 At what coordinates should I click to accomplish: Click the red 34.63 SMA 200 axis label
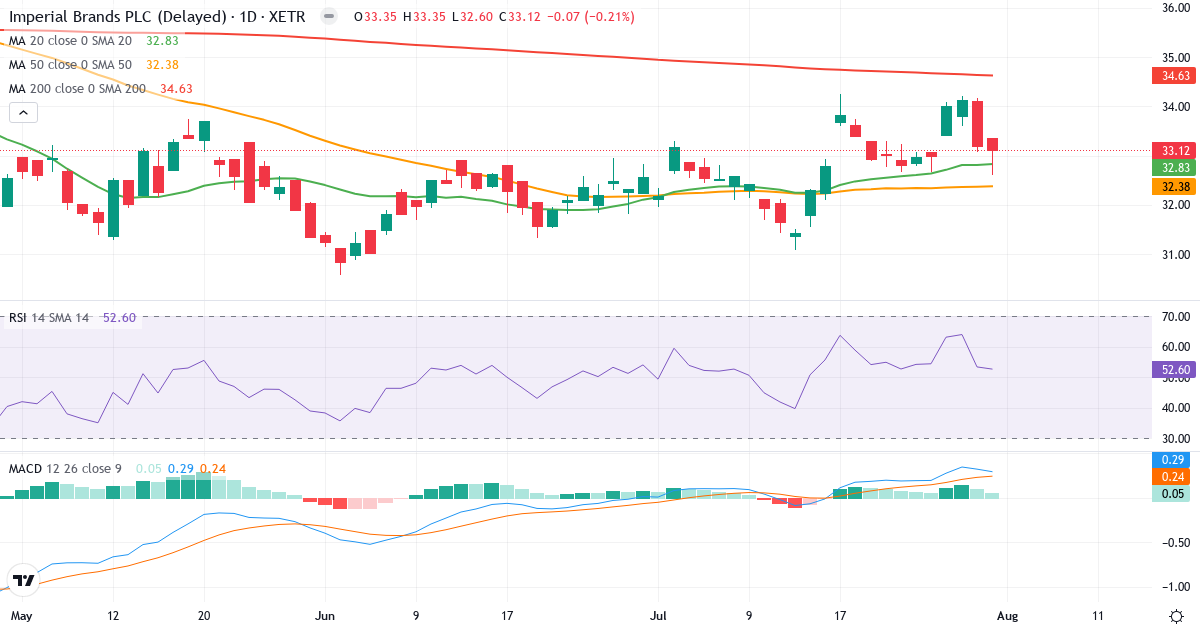[x=1175, y=75]
